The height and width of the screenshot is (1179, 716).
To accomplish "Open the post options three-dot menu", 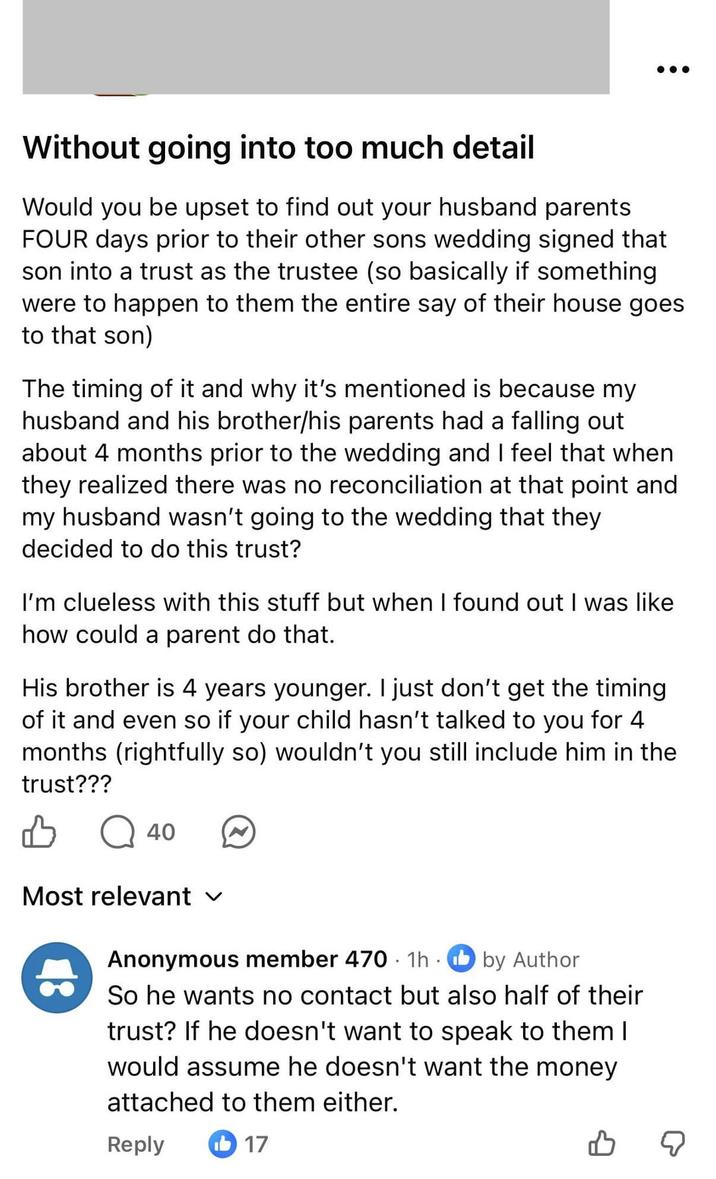I will tap(673, 69).
